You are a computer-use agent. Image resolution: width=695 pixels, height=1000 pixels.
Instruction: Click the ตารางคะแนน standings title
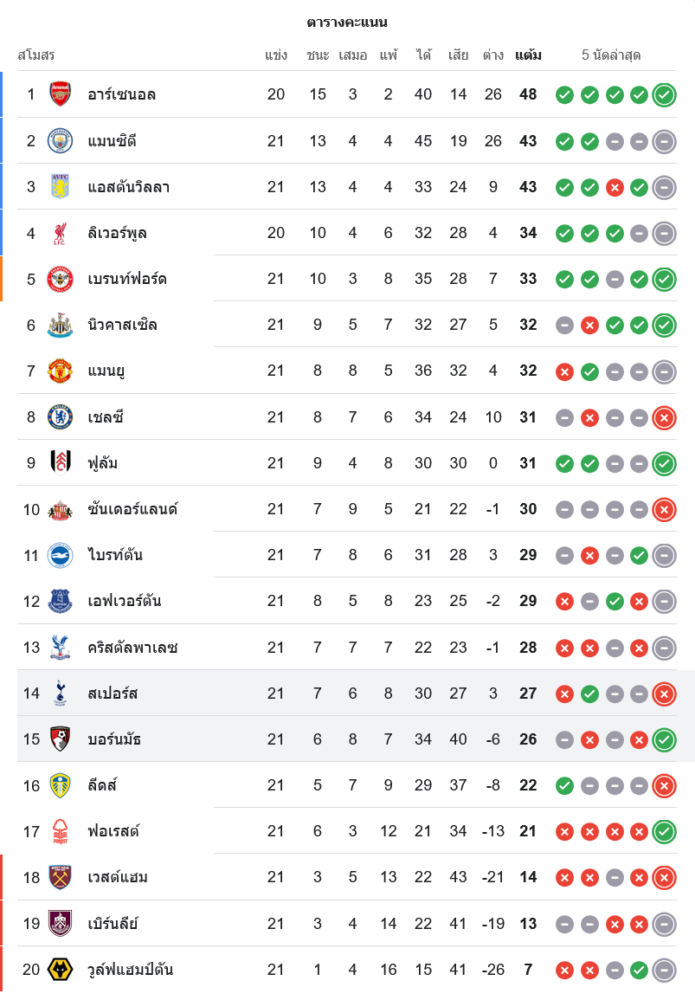347,22
